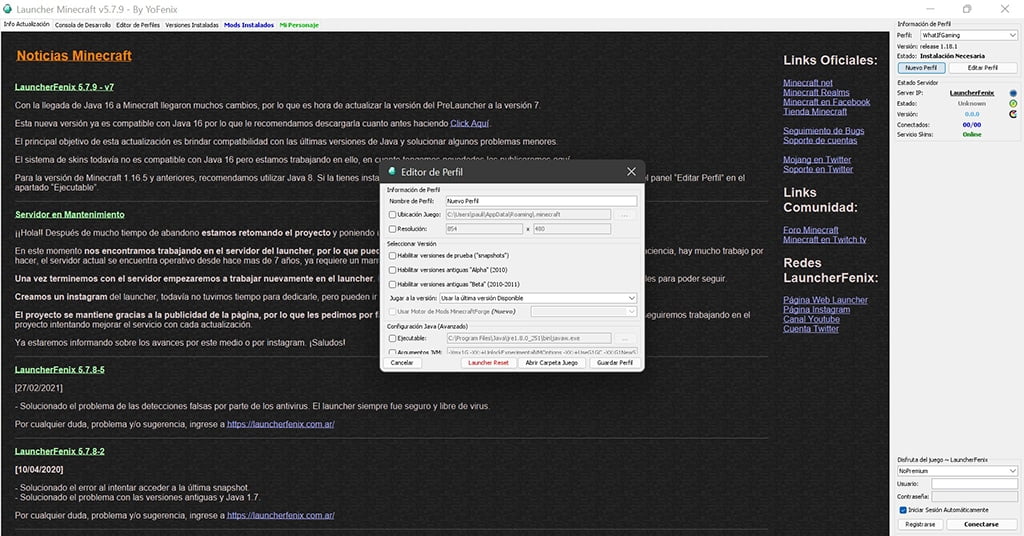Screen dimensions: 1024x536
Task: Switch to Info Actualización tab
Action: [x=27, y=25]
